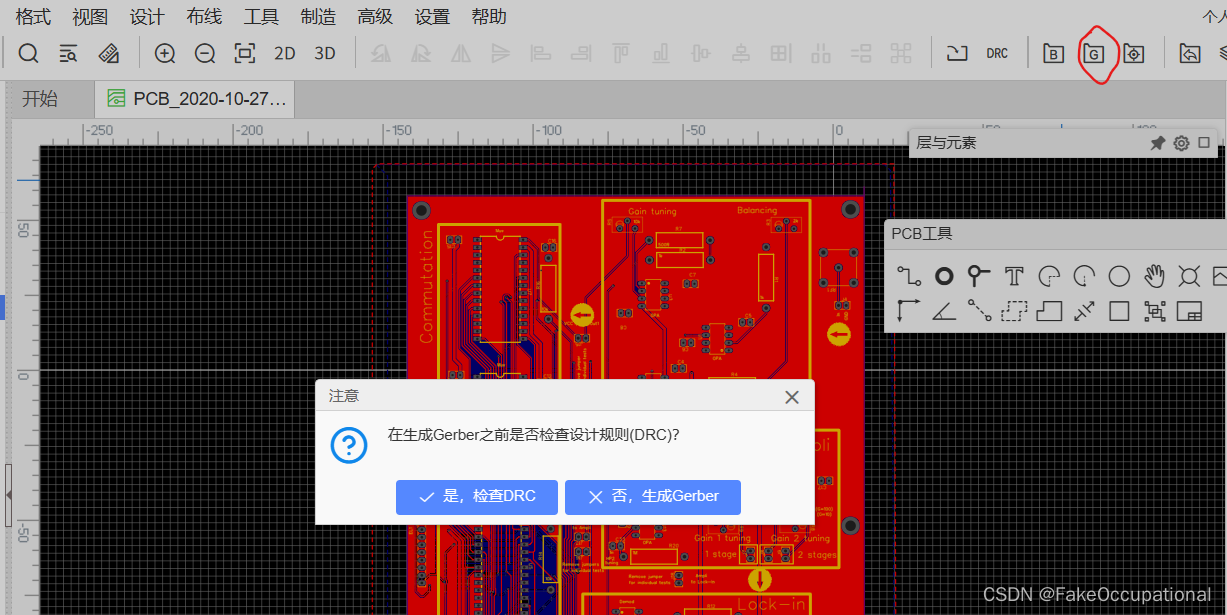Open settings gear of 层与元素 panel
Screen dimensions: 1227x615
coord(1180,142)
